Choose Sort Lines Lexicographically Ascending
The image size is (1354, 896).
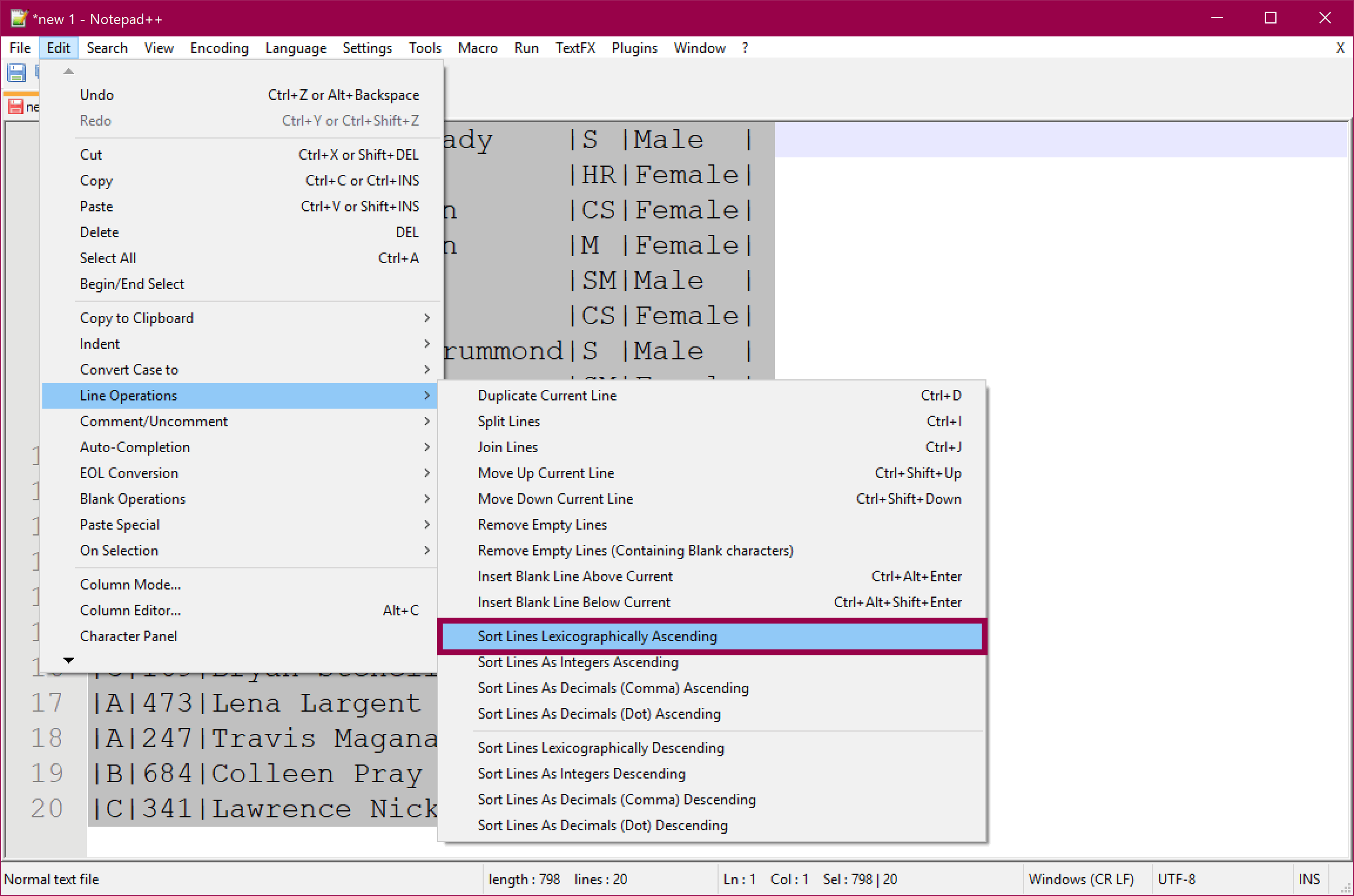pyautogui.click(x=597, y=636)
